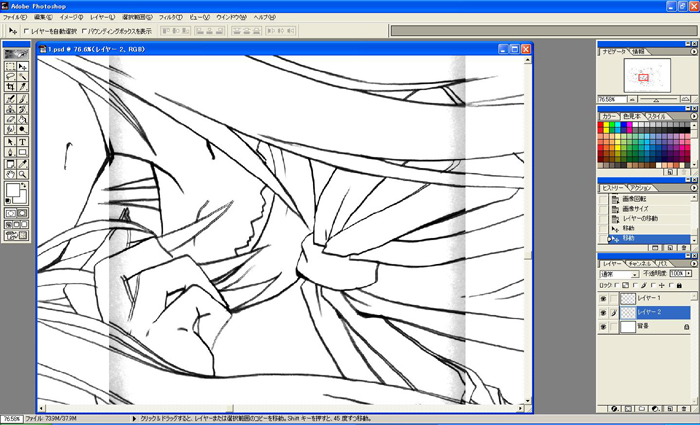
Task: Create new snapshot in History panel
Action: click(670, 247)
